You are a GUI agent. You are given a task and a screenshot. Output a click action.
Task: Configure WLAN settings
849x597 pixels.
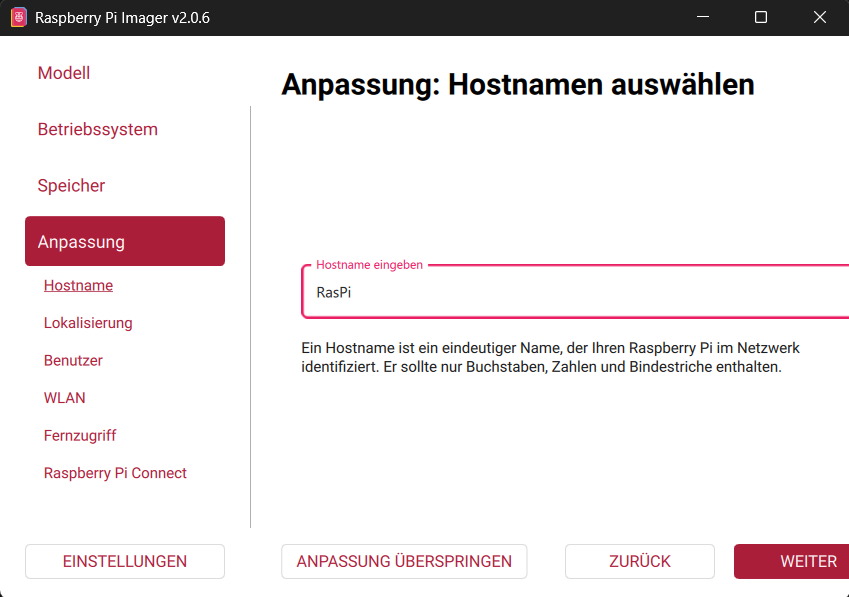pos(64,397)
